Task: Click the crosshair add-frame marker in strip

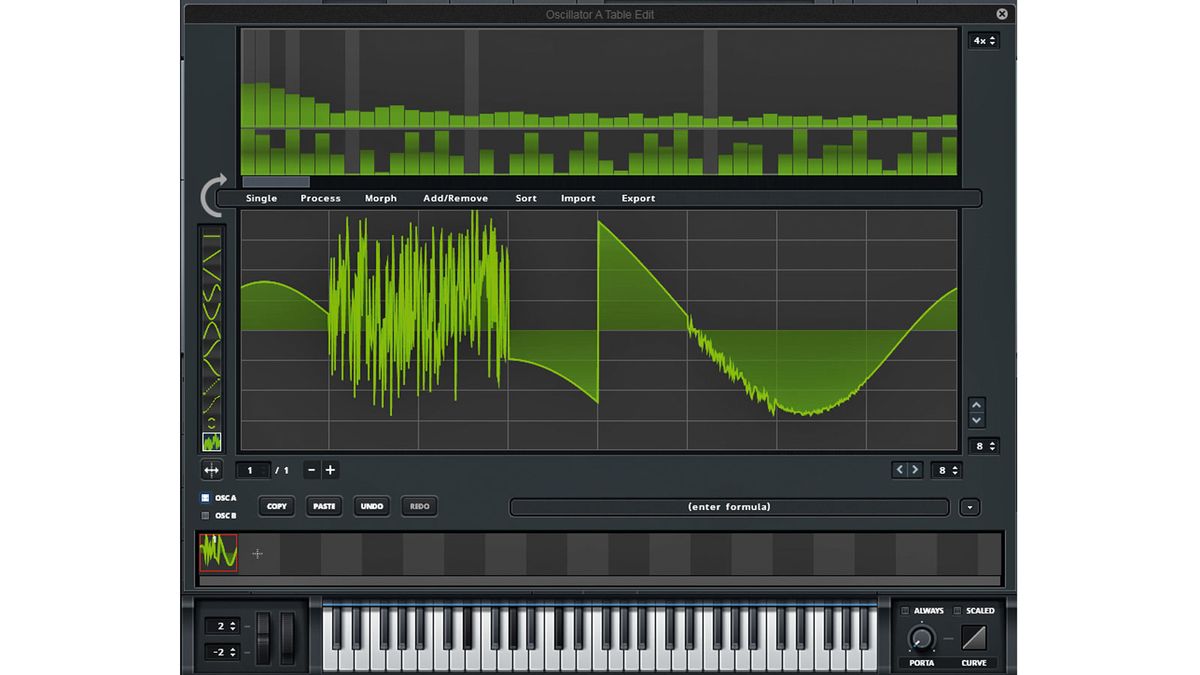Action: (257, 553)
